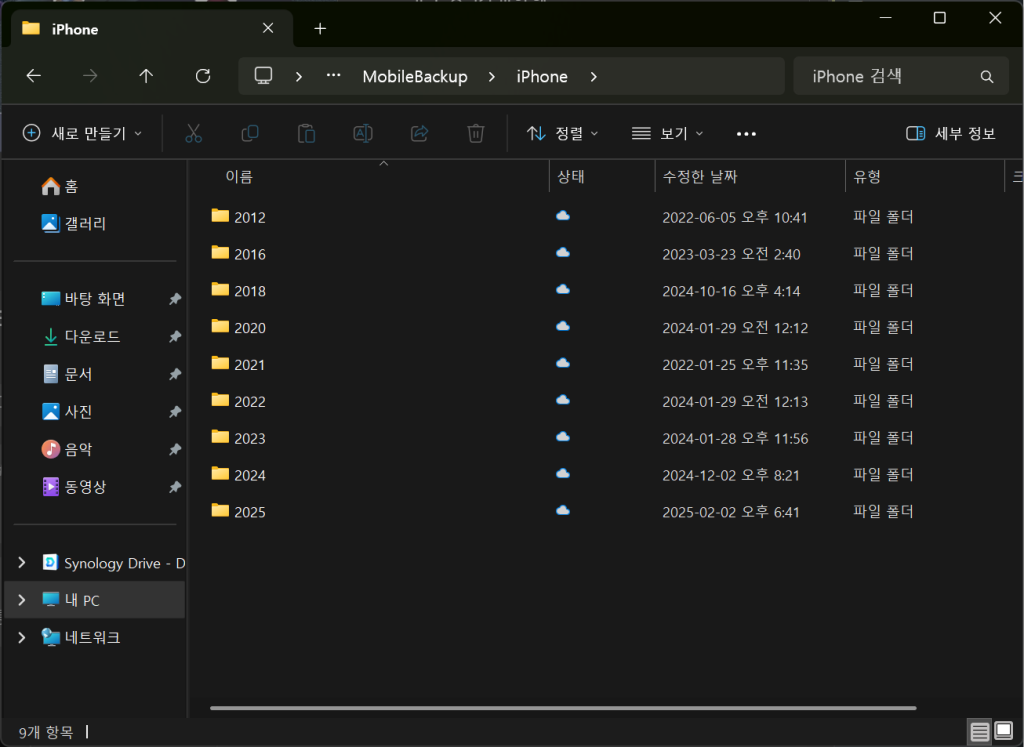Close the iPhone tab
1024x747 pixels.
(x=268, y=28)
